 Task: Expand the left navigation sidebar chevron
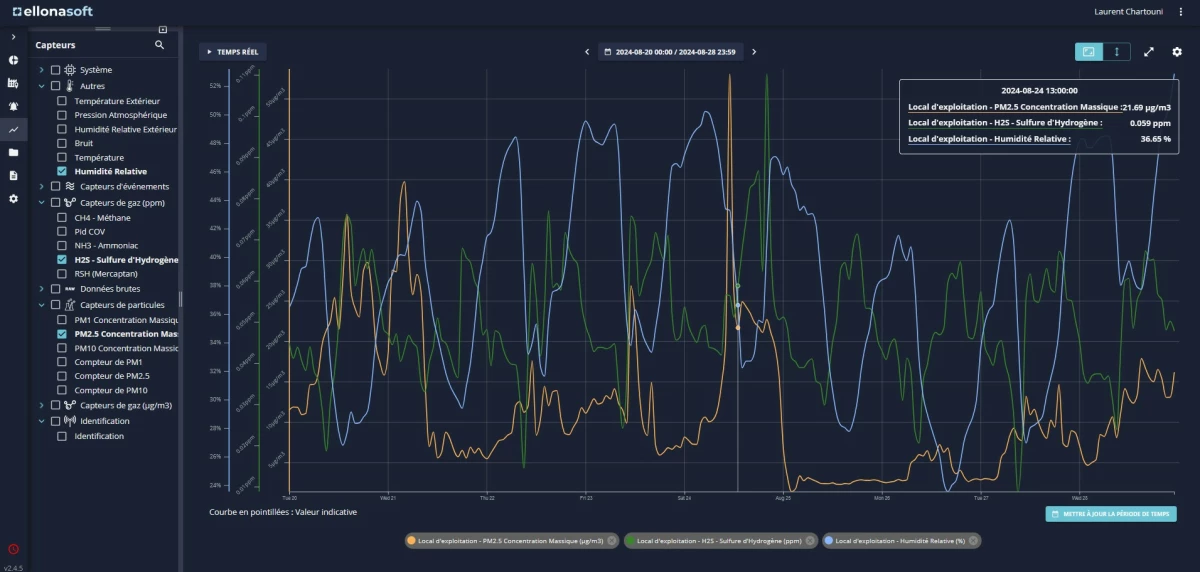click(x=13, y=37)
